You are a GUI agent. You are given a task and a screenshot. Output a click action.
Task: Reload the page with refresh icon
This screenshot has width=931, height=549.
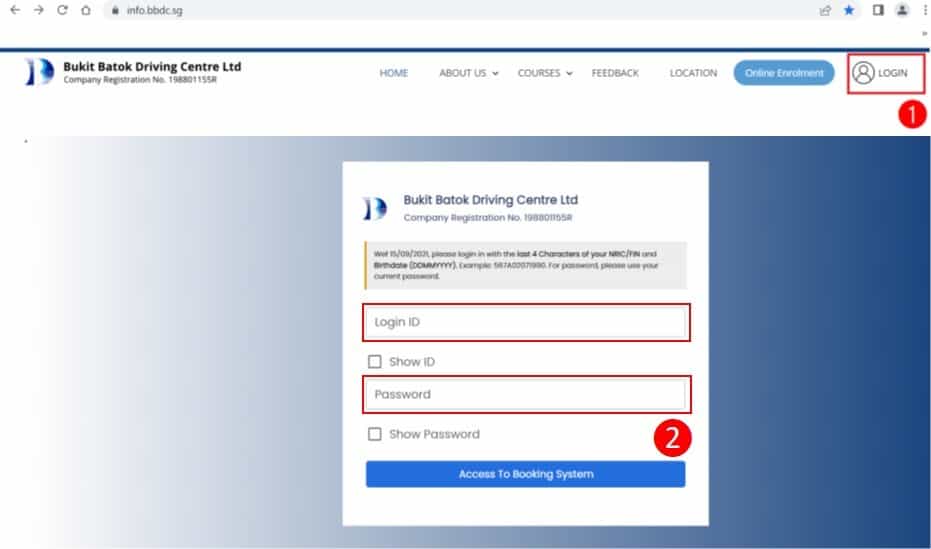(x=62, y=11)
